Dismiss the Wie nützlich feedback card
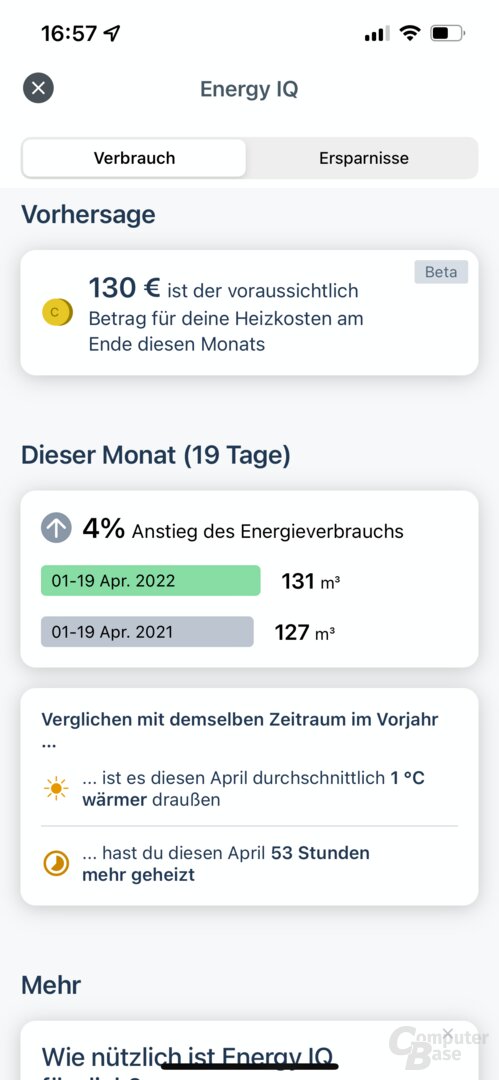This screenshot has width=499, height=1080. click(x=448, y=1033)
